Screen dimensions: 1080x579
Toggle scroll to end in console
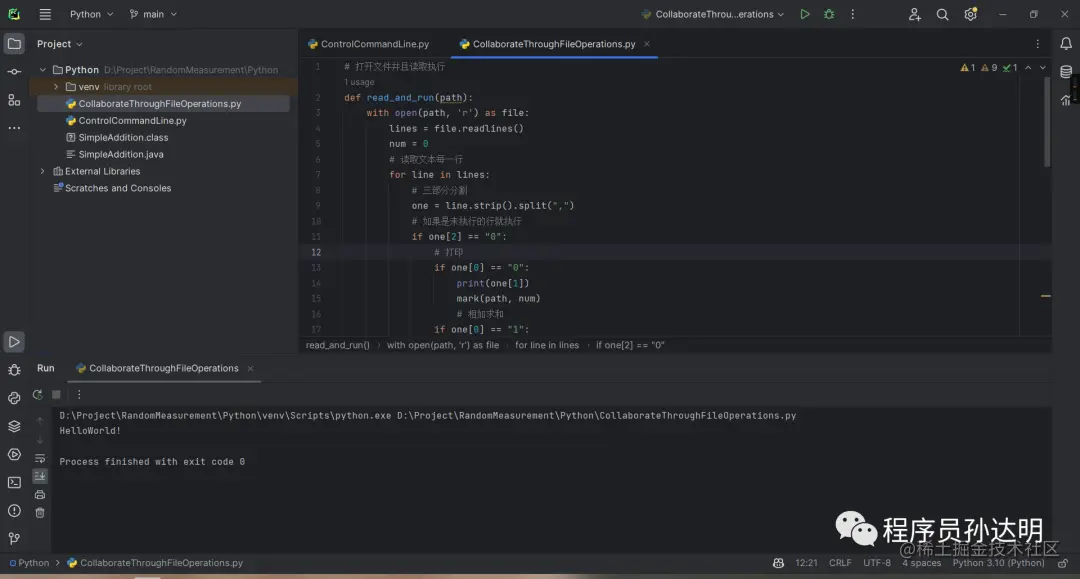tap(40, 476)
